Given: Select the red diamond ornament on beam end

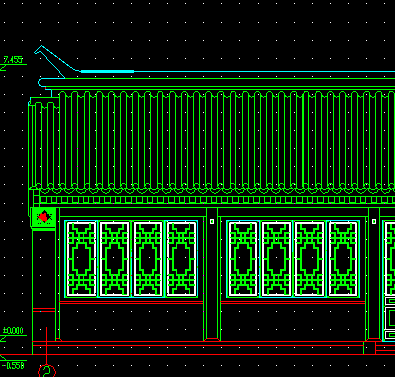Looking at the screenshot, I should pyautogui.click(x=44, y=217).
